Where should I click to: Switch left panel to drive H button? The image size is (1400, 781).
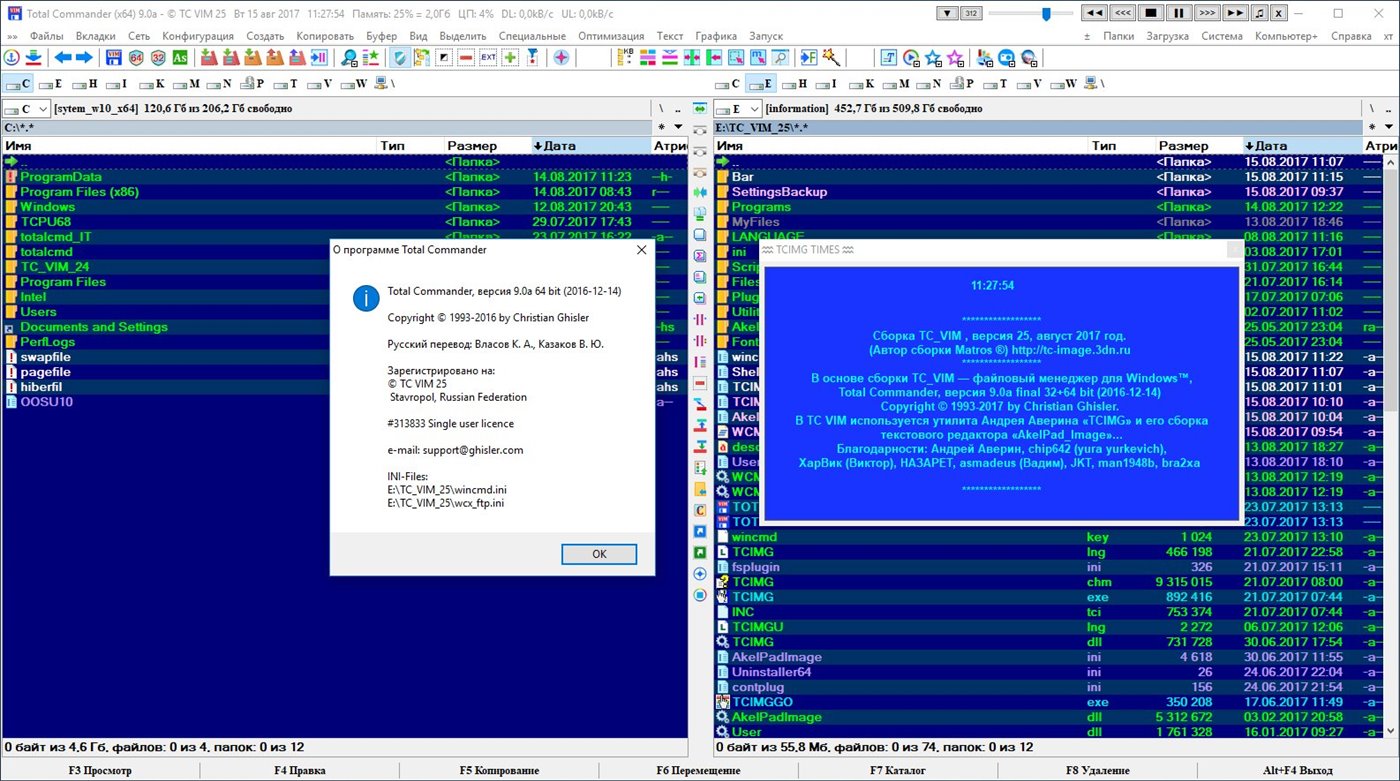(86, 84)
